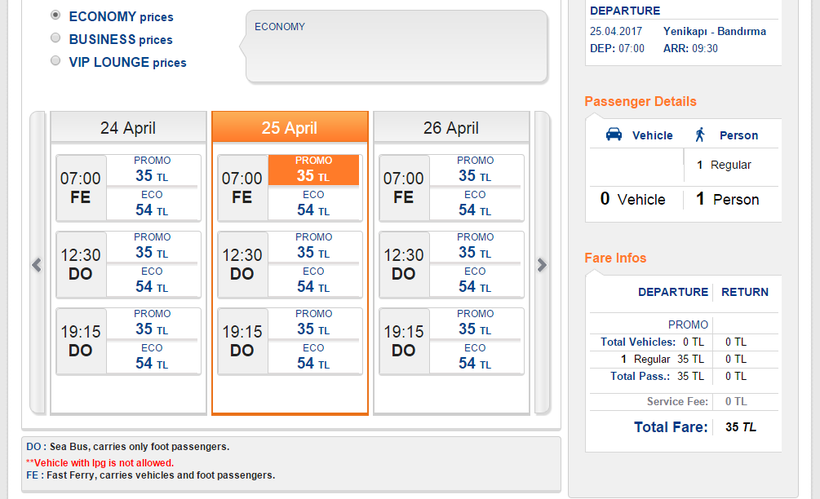
Task: Pick 26 April 07:00 PROMO fare
Action: click(475, 169)
